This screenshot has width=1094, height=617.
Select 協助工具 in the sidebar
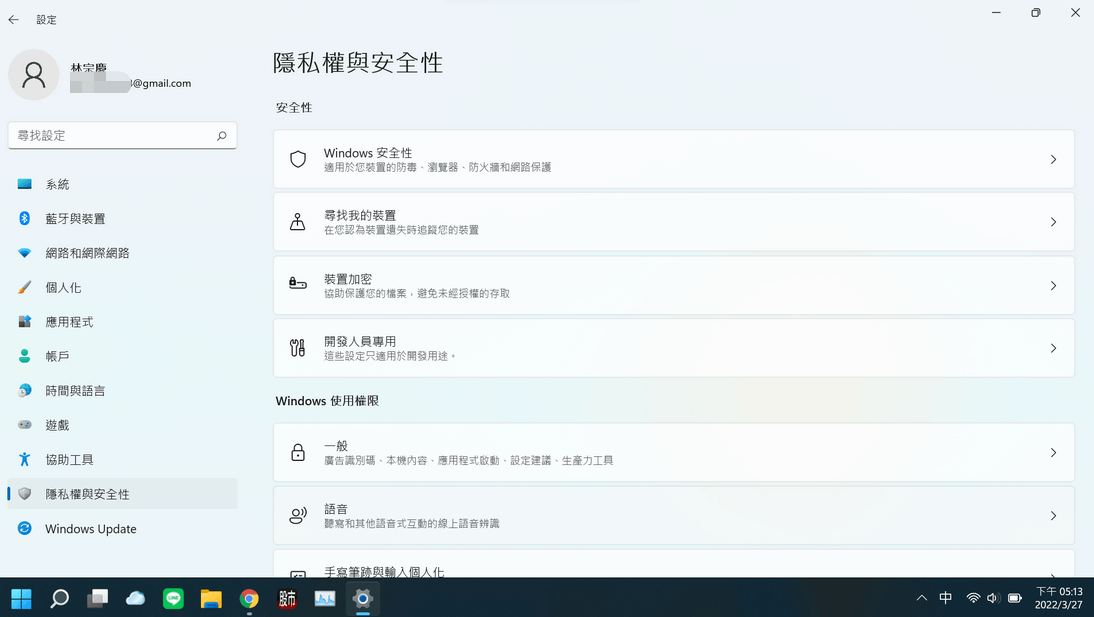[122, 459]
